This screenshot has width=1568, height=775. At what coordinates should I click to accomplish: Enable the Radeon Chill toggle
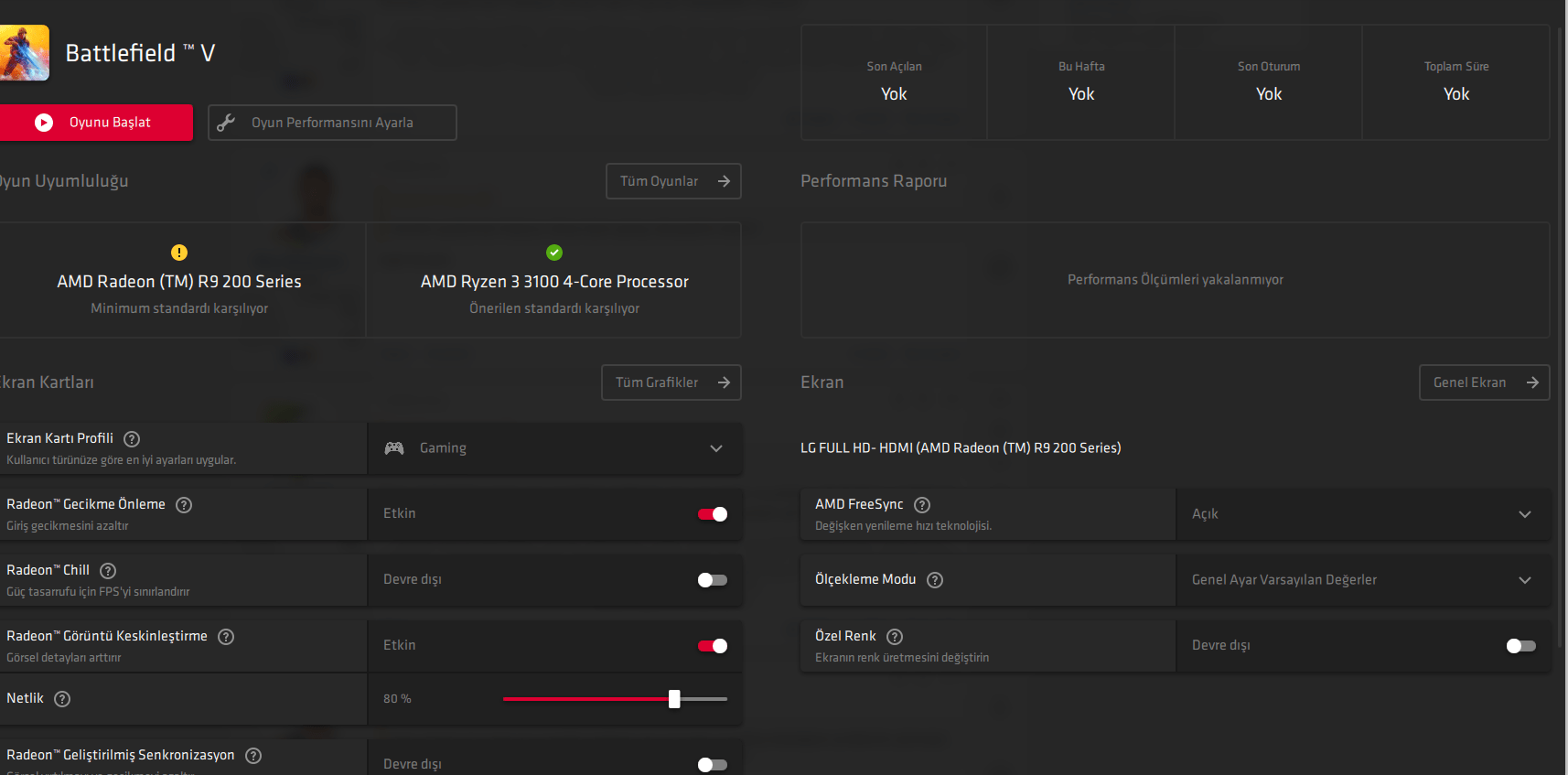coord(713,580)
